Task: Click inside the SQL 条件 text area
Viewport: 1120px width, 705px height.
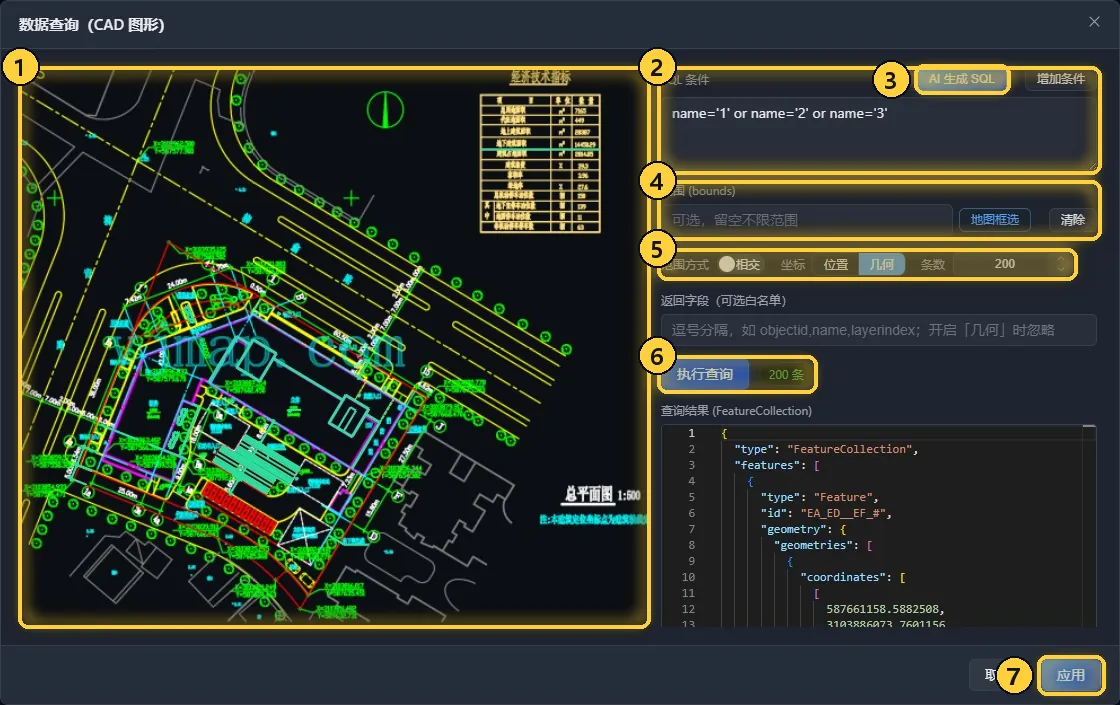Action: [879, 134]
